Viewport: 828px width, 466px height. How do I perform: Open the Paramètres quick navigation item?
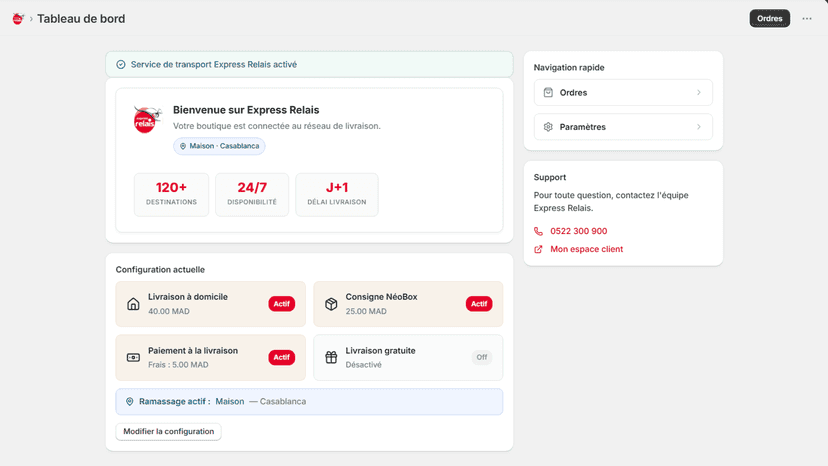(x=623, y=127)
